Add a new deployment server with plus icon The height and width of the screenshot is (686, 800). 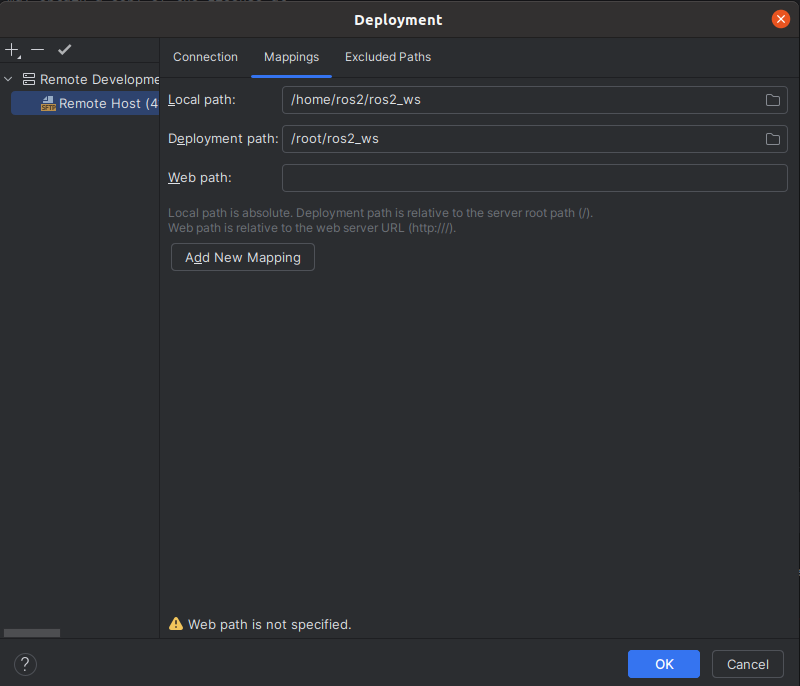[12, 50]
